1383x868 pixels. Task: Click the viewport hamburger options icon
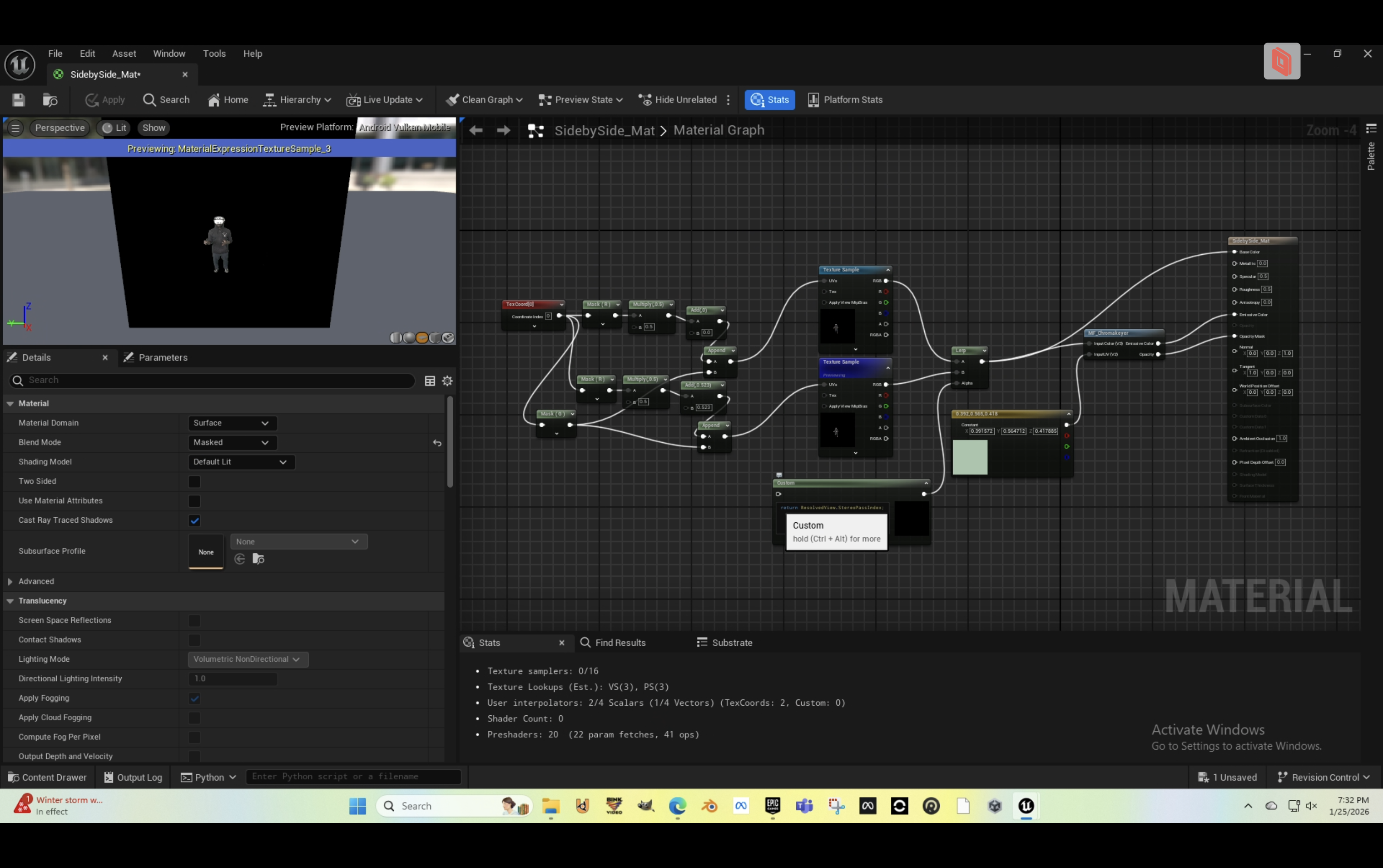point(16,128)
